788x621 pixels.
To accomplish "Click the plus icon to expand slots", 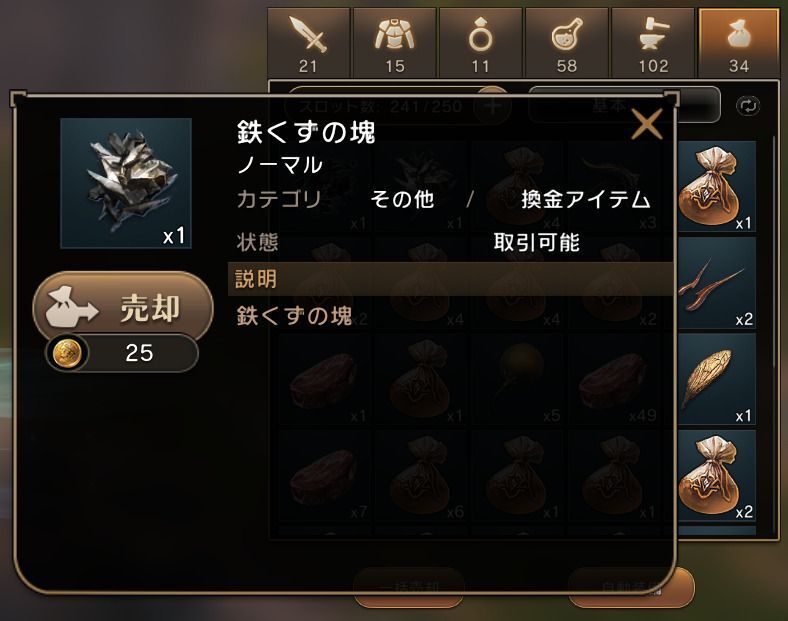I will (x=492, y=106).
